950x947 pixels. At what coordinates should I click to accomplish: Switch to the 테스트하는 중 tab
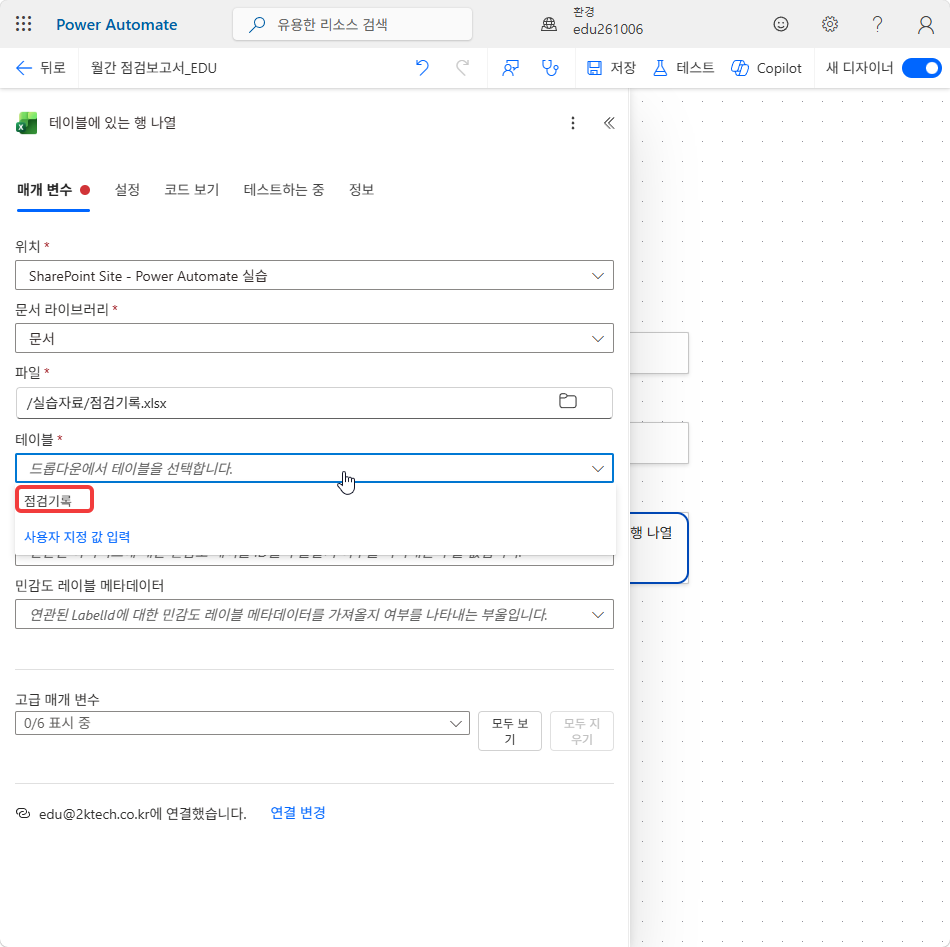point(284,190)
